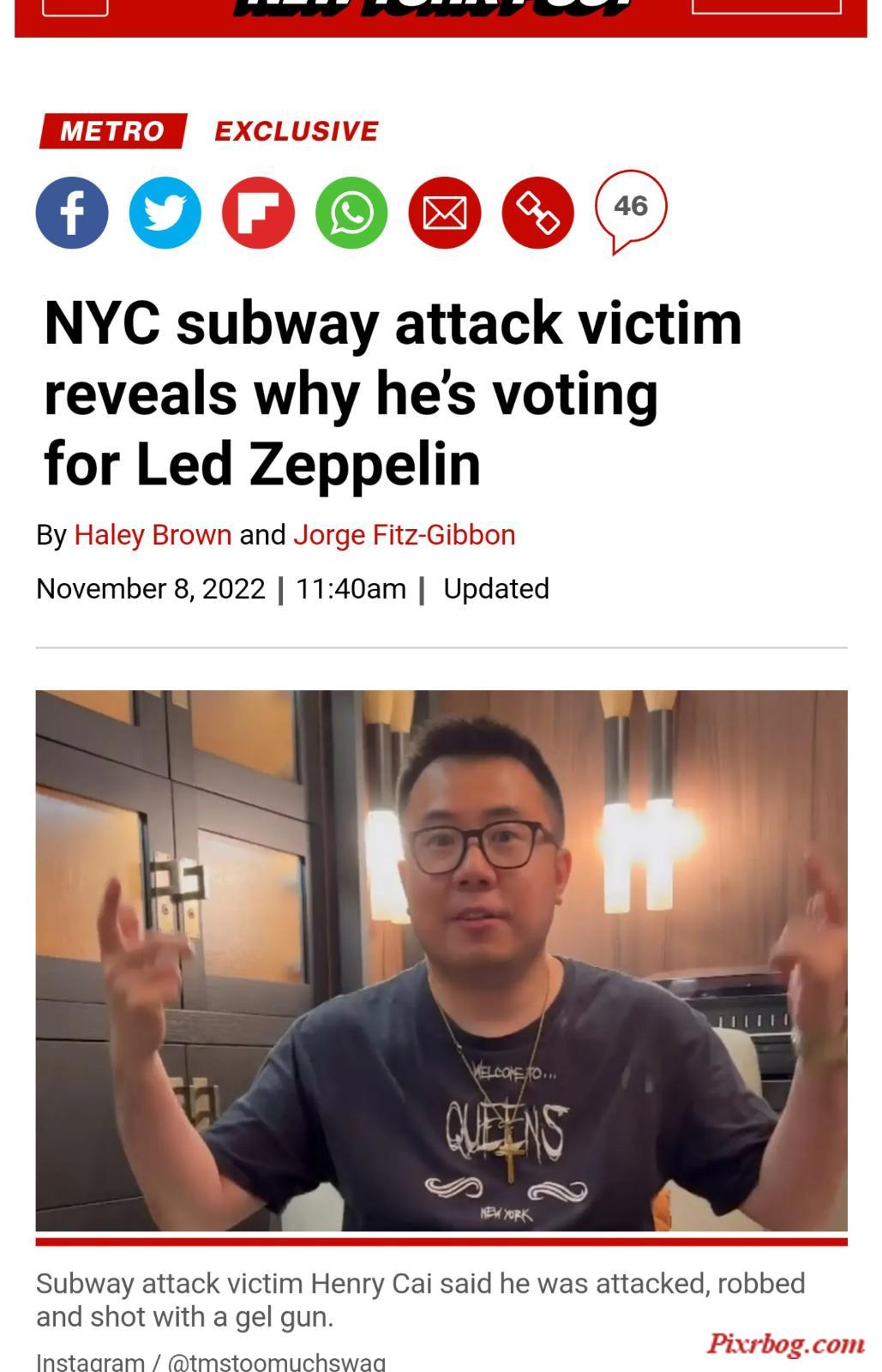This screenshot has width=882, height=1372.
Task: Open author Jorge Fitz-Gibbon's page
Action: click(405, 535)
